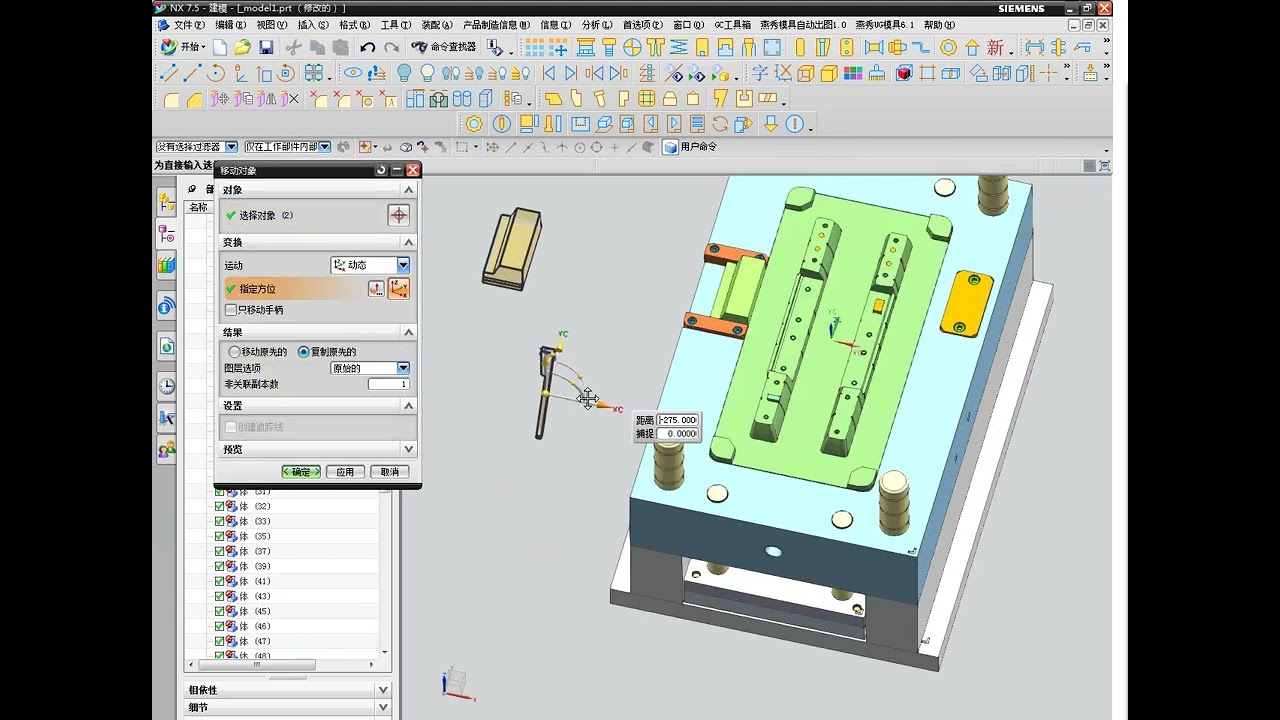The height and width of the screenshot is (720, 1280).
Task: Open the 没有选择过滤器 filter dropdown
Action: 196,147
